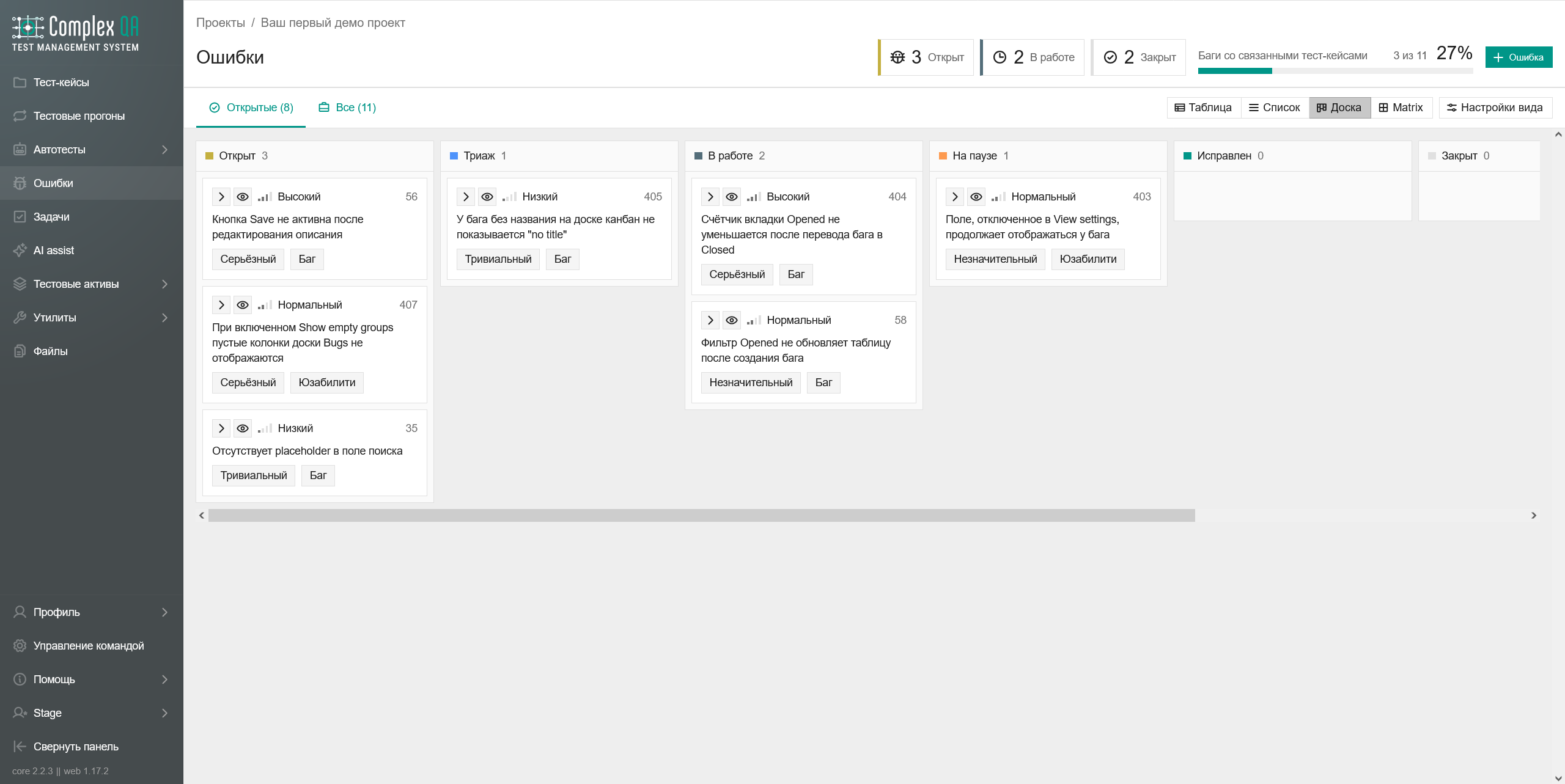Click the linked test-cases progress bar
1565x784 pixels.
click(1335, 71)
